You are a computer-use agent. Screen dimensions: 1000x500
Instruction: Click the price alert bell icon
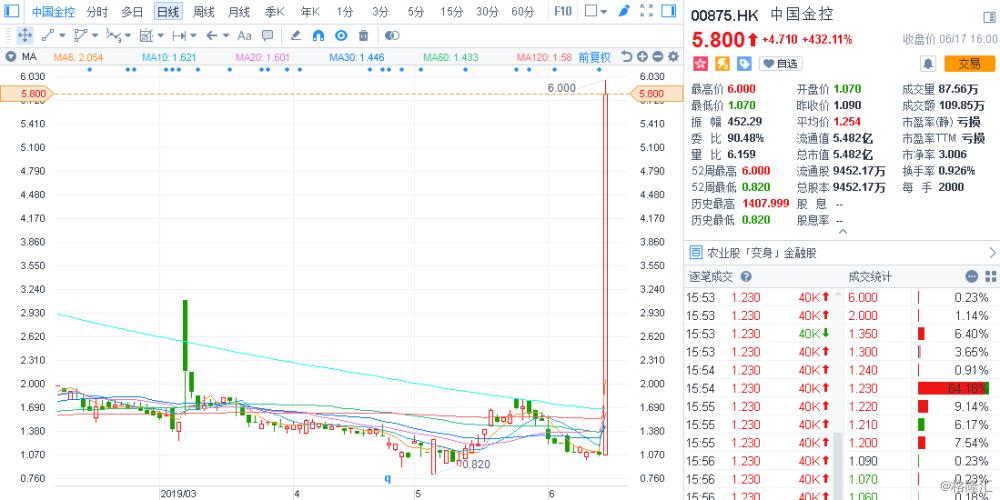coord(927,64)
